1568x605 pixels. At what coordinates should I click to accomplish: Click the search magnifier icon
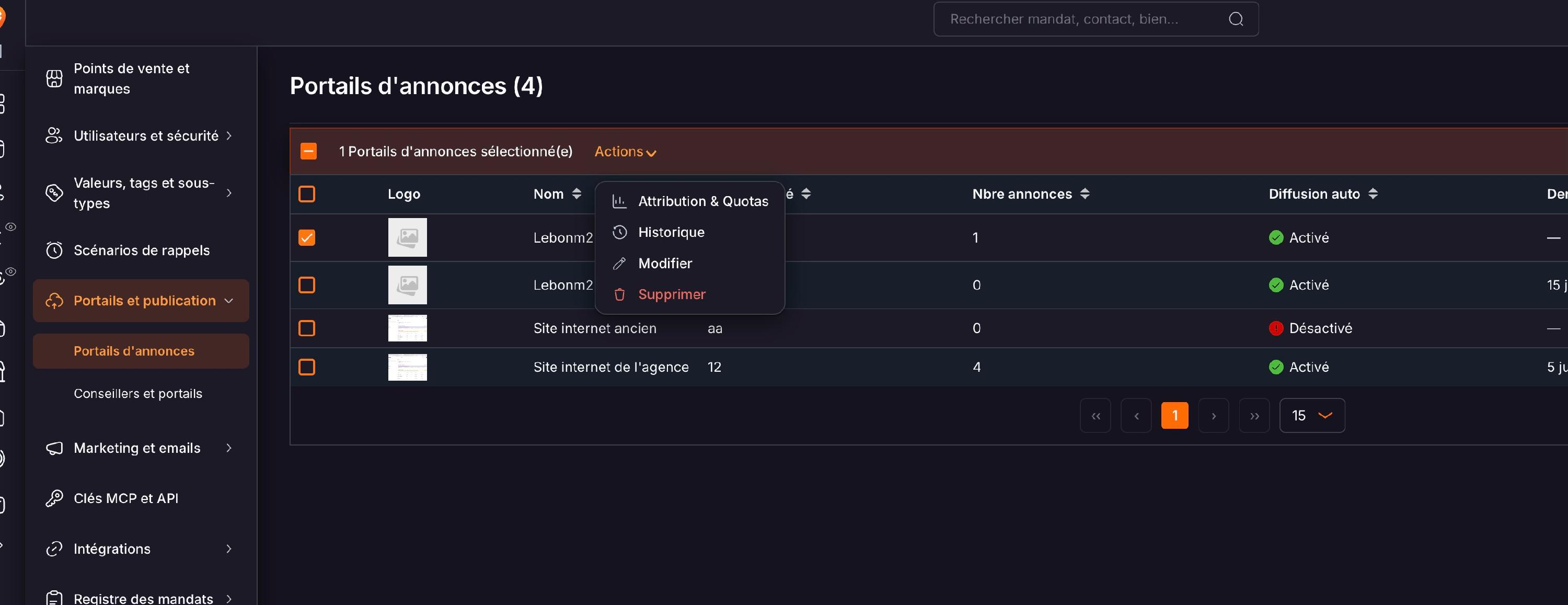[1236, 19]
